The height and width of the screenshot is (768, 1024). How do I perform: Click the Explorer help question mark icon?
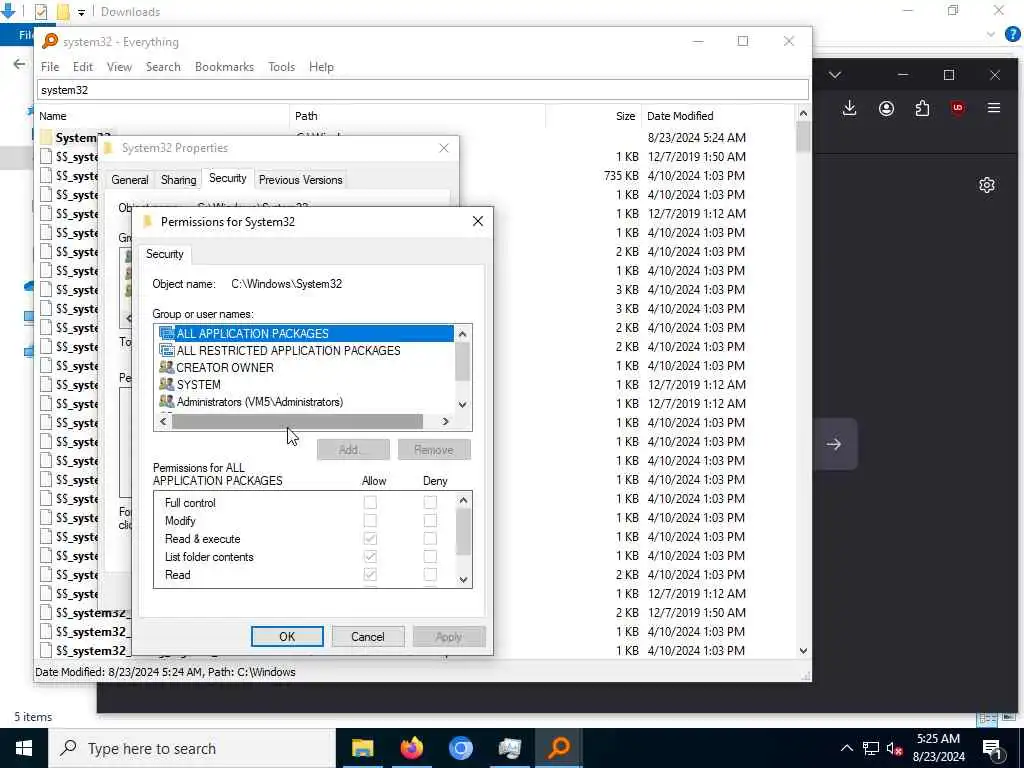(1012, 34)
